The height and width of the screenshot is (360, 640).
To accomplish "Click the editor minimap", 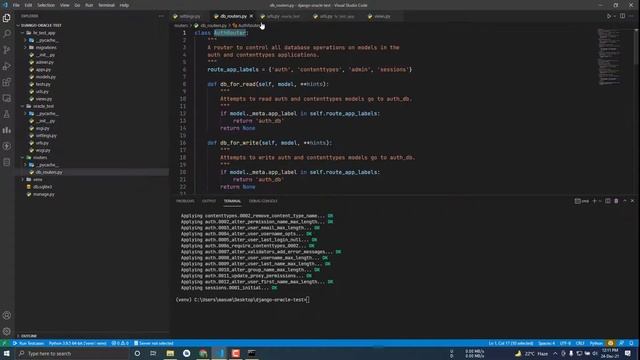I will pos(609,57).
